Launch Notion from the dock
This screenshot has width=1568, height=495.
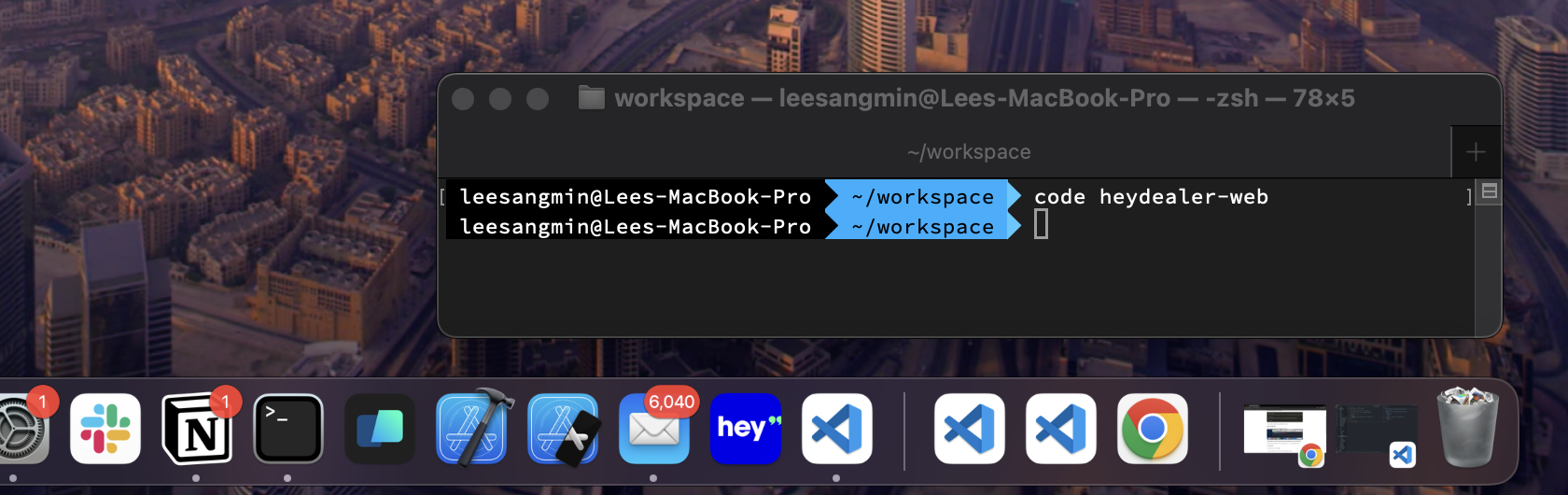pyautogui.click(x=197, y=430)
